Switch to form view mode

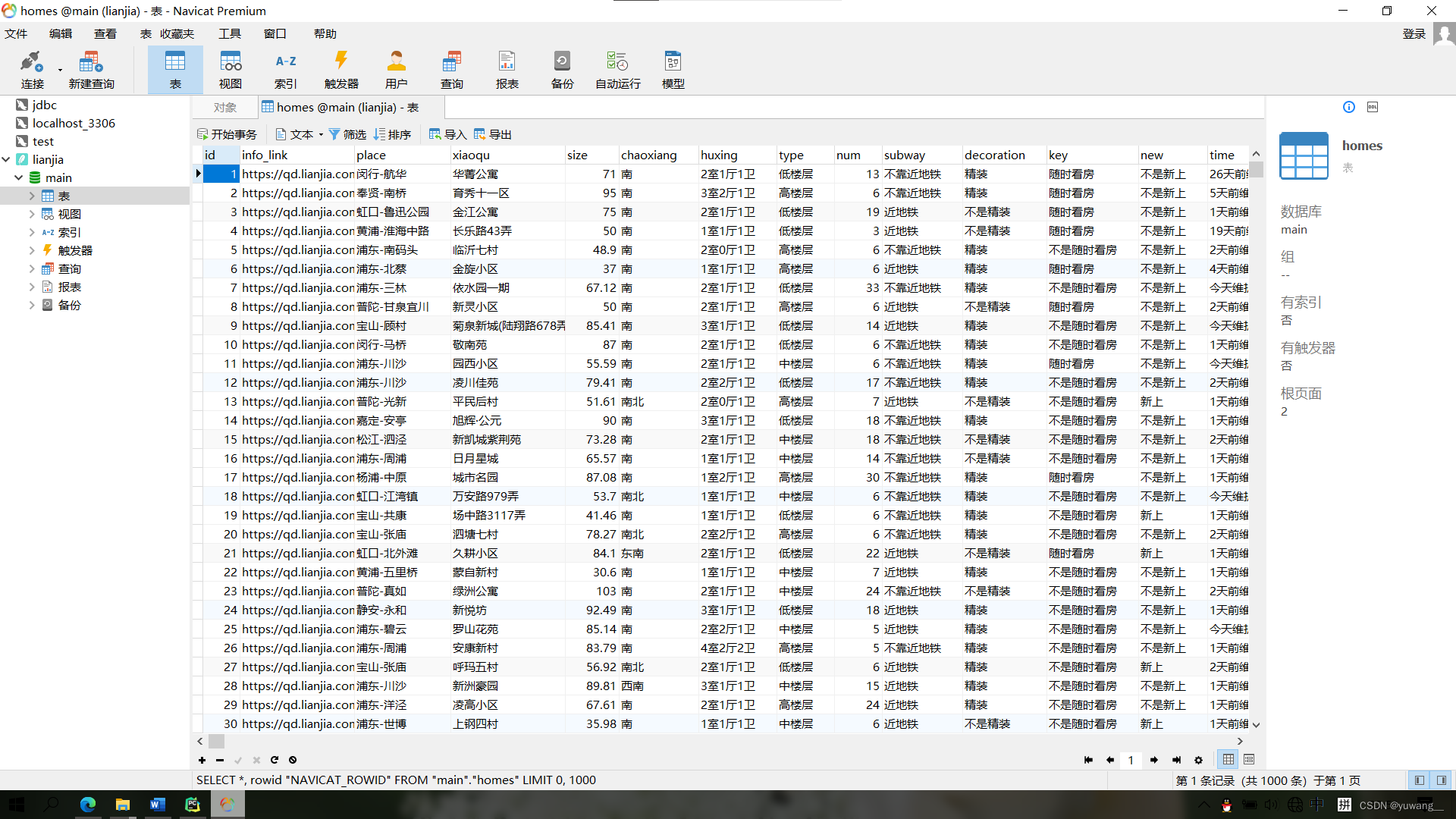click(1249, 760)
